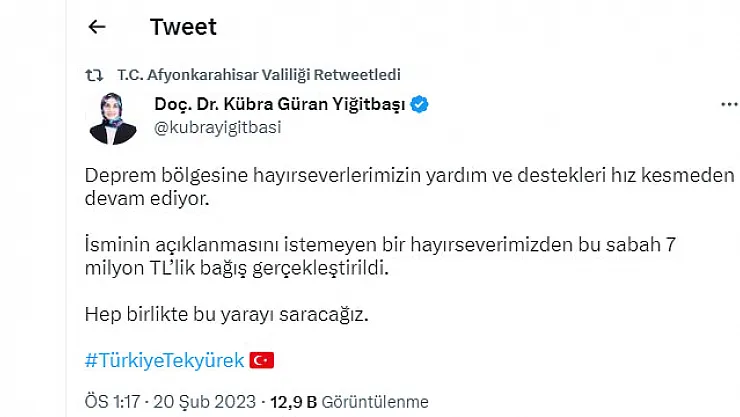Click the "Görüntülenme" label
Screen dimensions: 740x417
tap(375, 402)
